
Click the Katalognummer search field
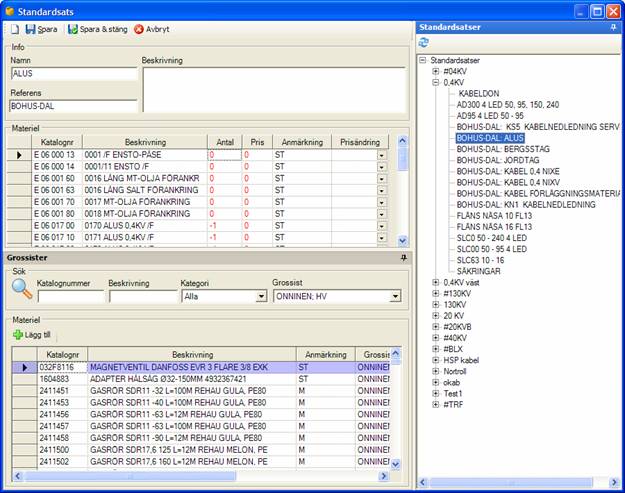coord(71,297)
